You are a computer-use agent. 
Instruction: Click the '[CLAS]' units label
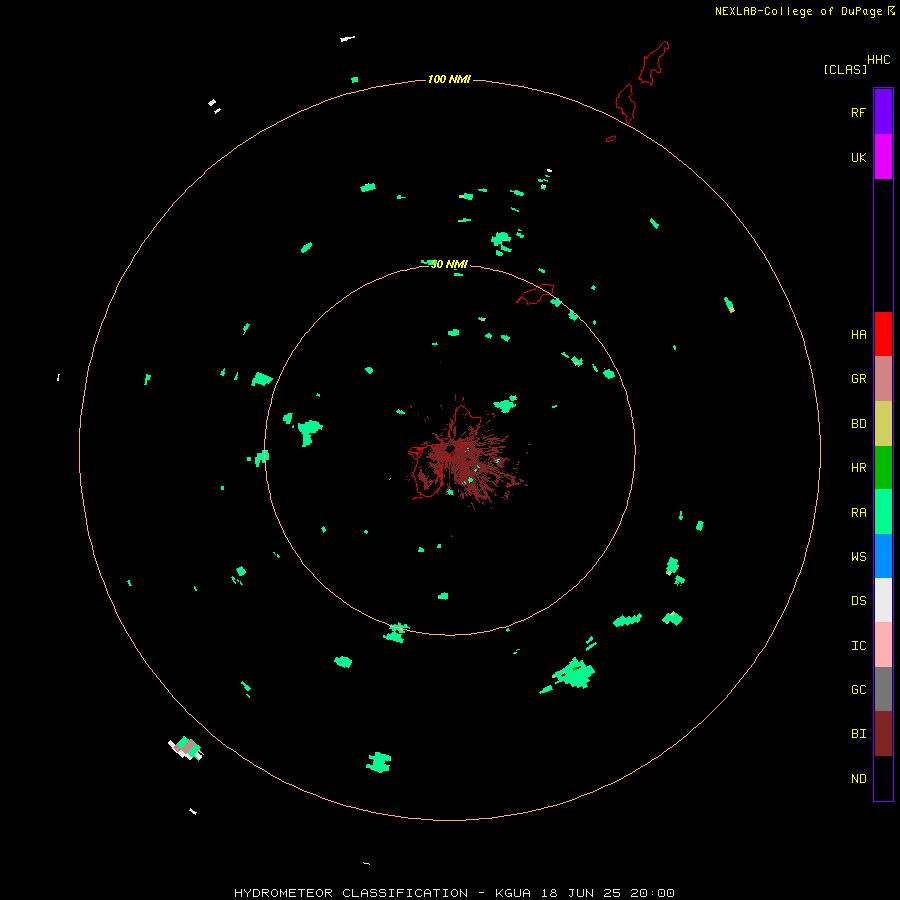(845, 69)
